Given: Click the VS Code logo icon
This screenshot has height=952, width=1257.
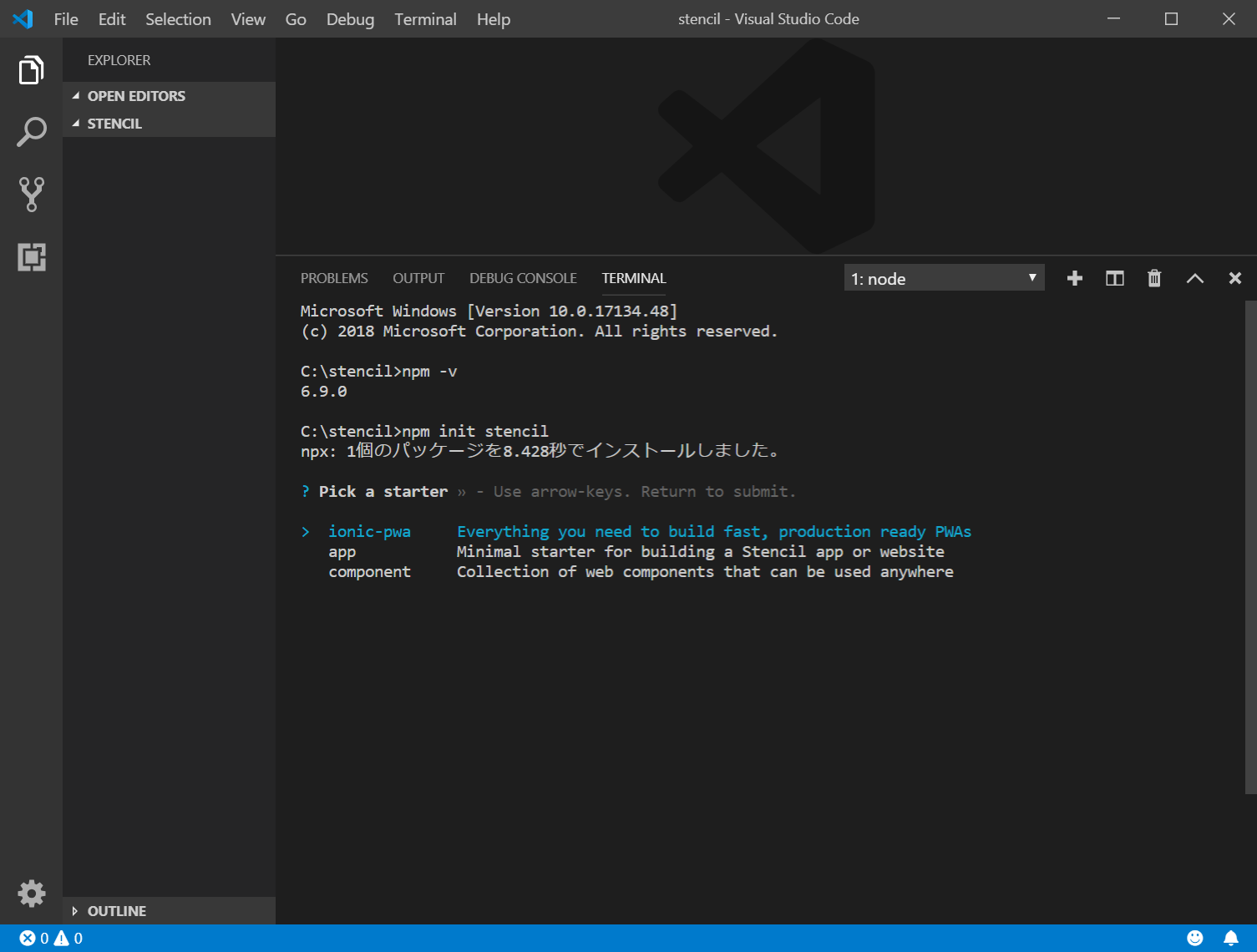Looking at the screenshot, I should point(23,18).
